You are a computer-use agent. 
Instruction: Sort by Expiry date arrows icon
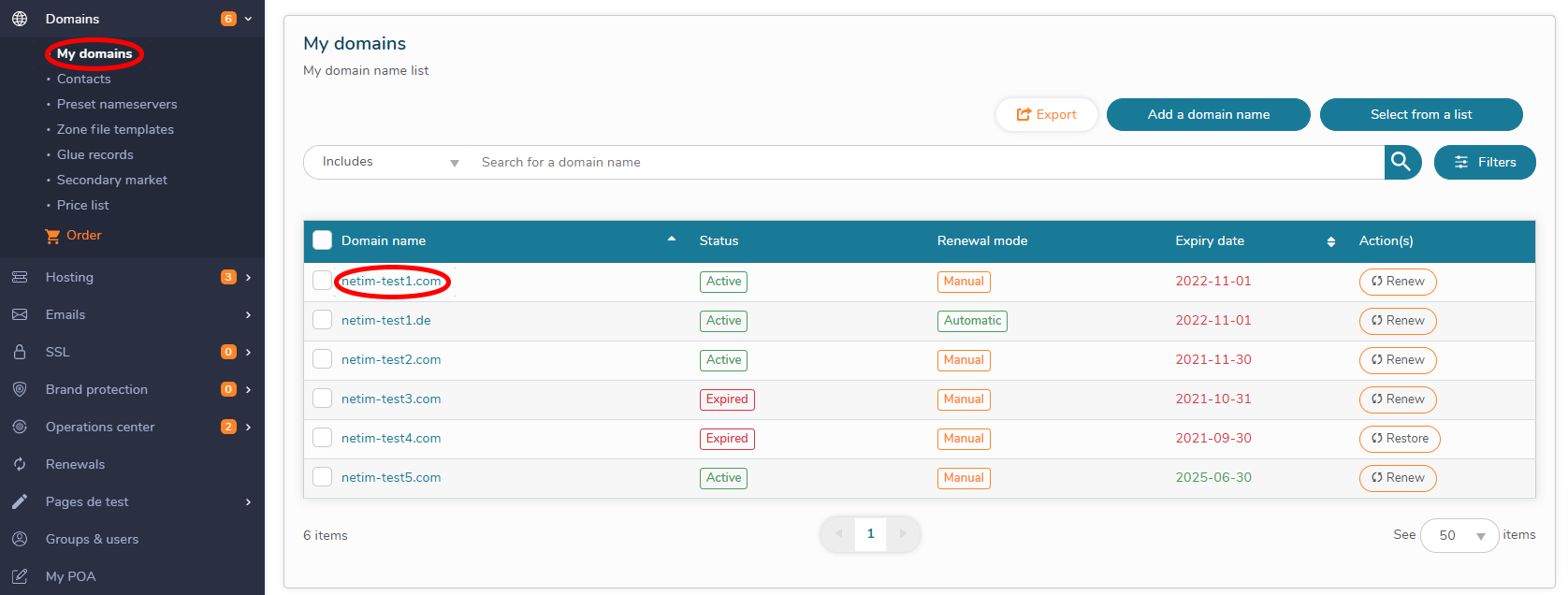click(1330, 241)
